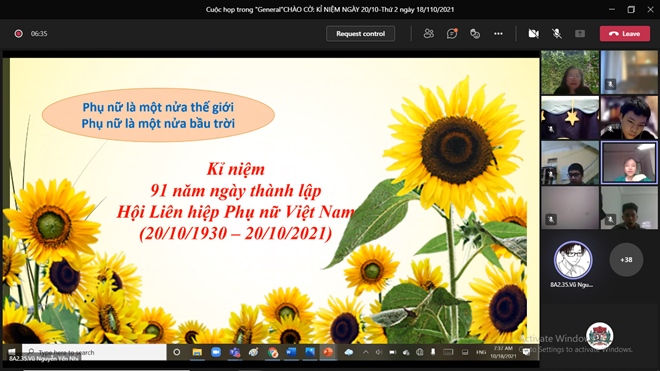Expand hidden tray icons chevron
This screenshot has height=371, width=660.
pos(365,352)
